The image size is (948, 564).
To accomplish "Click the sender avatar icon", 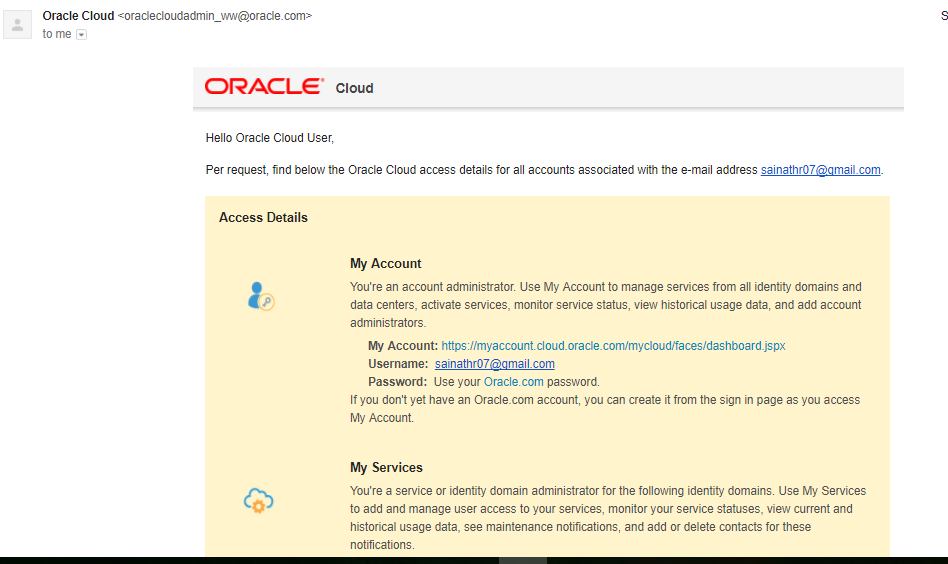I will point(18,25).
